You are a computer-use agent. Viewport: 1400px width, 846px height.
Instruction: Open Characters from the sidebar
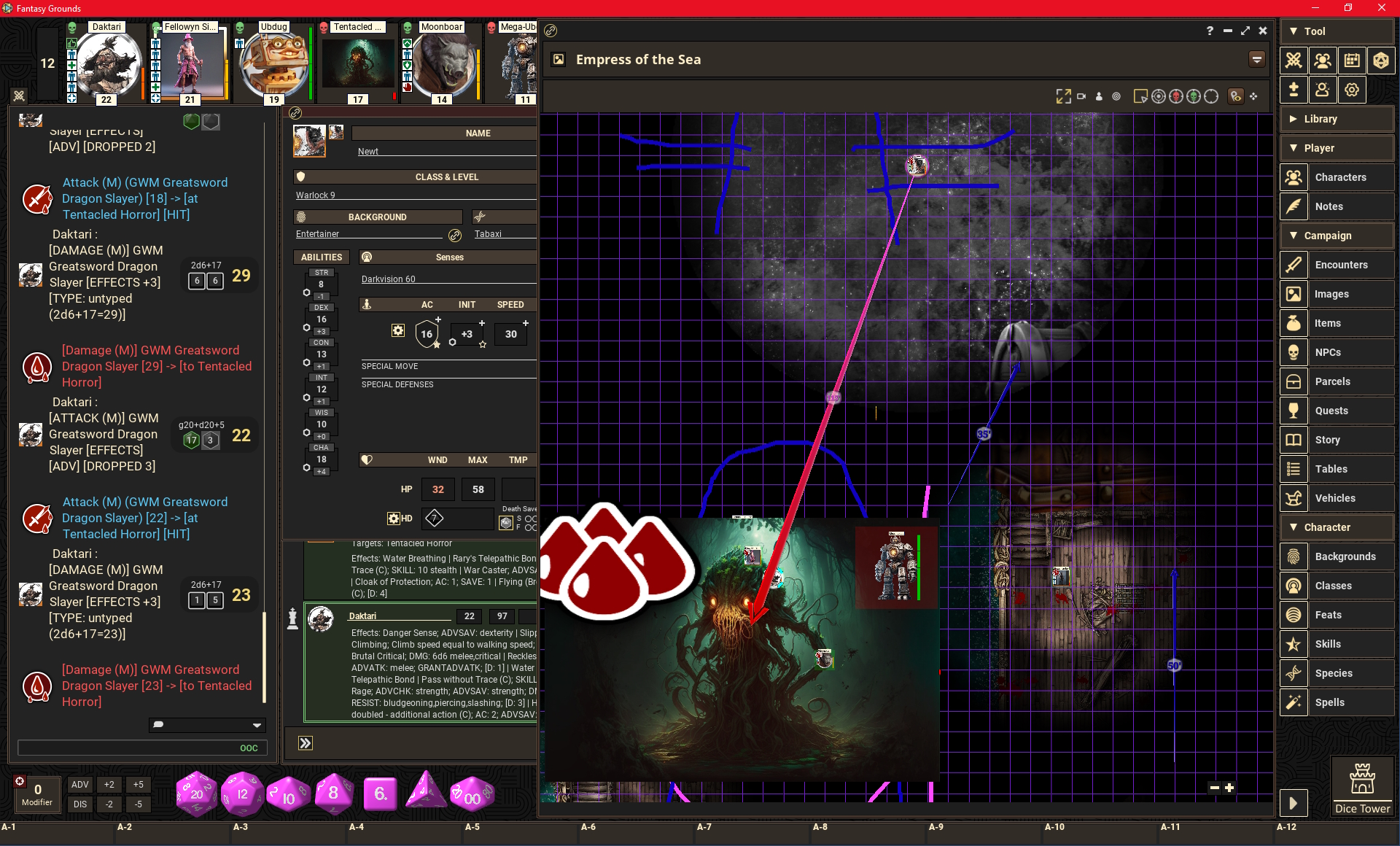(1337, 177)
